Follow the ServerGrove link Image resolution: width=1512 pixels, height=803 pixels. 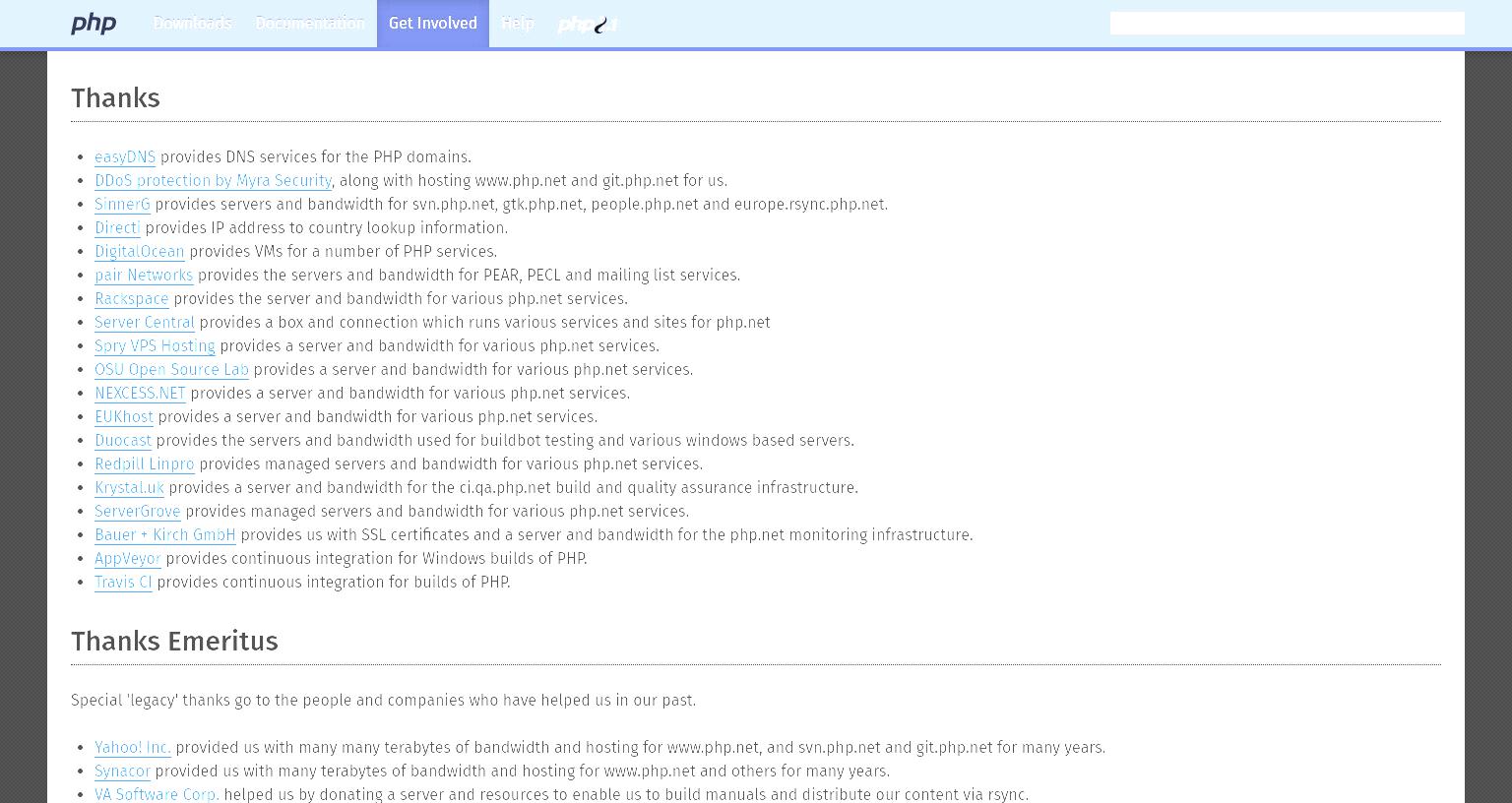pos(138,512)
